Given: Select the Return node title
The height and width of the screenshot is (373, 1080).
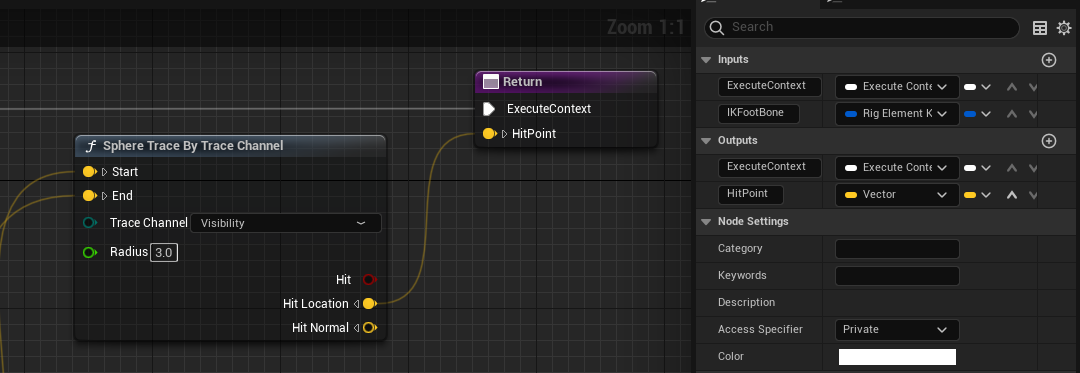Looking at the screenshot, I should pyautogui.click(x=522, y=82).
